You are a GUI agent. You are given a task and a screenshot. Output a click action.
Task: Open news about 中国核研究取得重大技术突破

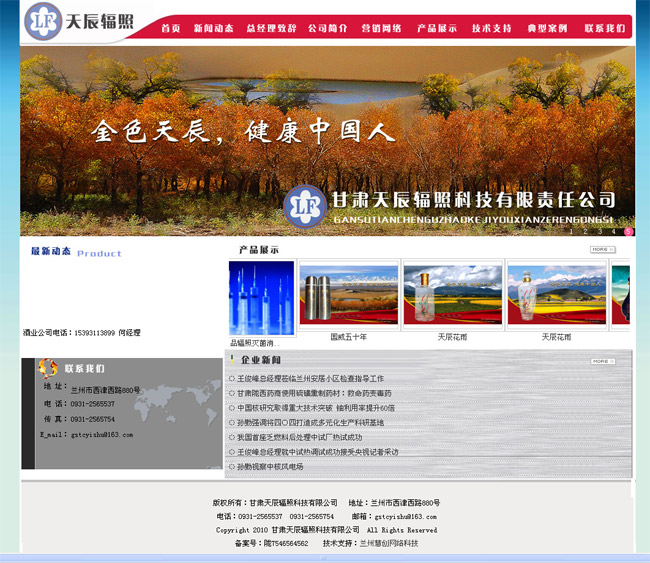pos(316,408)
